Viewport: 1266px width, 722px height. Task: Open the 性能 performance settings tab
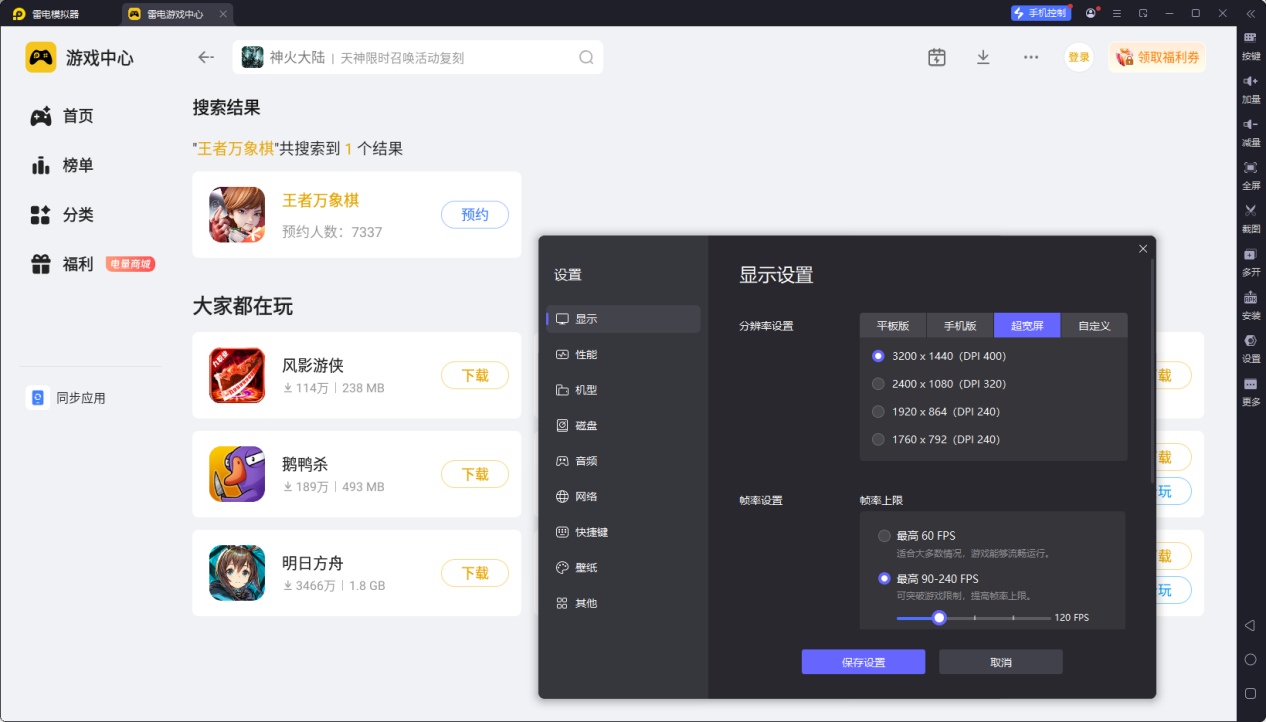tap(583, 353)
